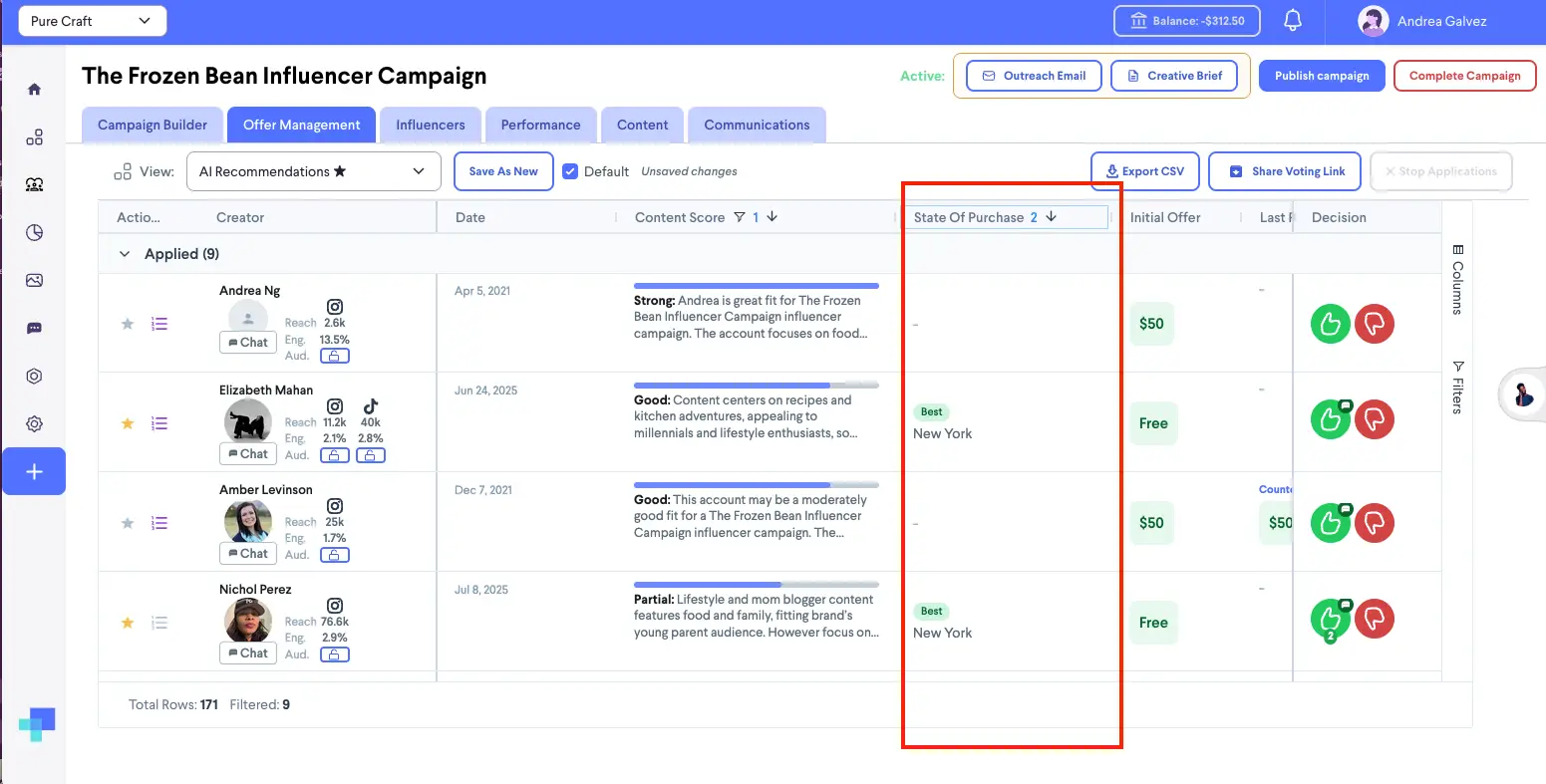Open the people group icon in sidebar
This screenshot has height=784, width=1546.
click(34, 184)
